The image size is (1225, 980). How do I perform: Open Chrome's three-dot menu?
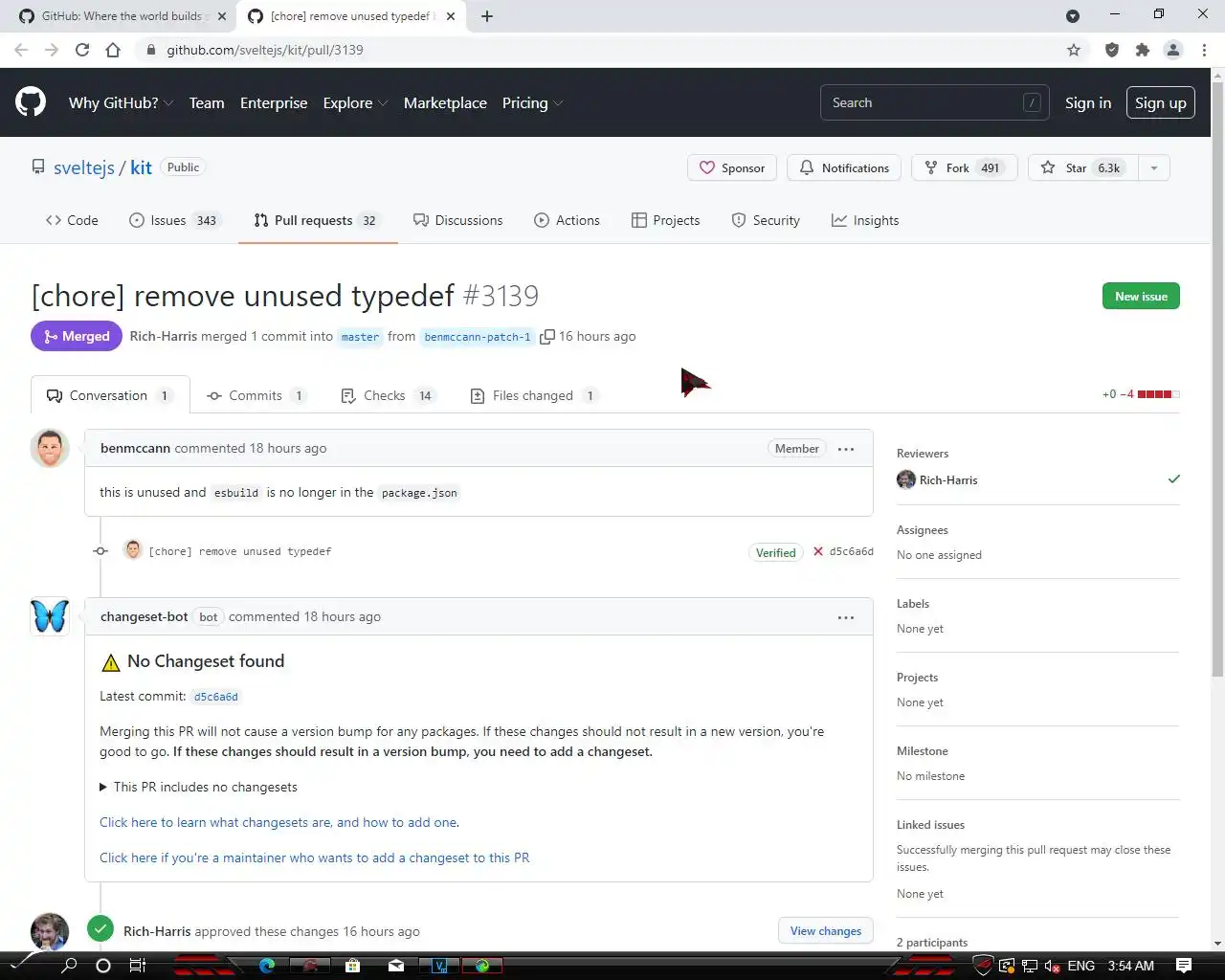[1204, 50]
